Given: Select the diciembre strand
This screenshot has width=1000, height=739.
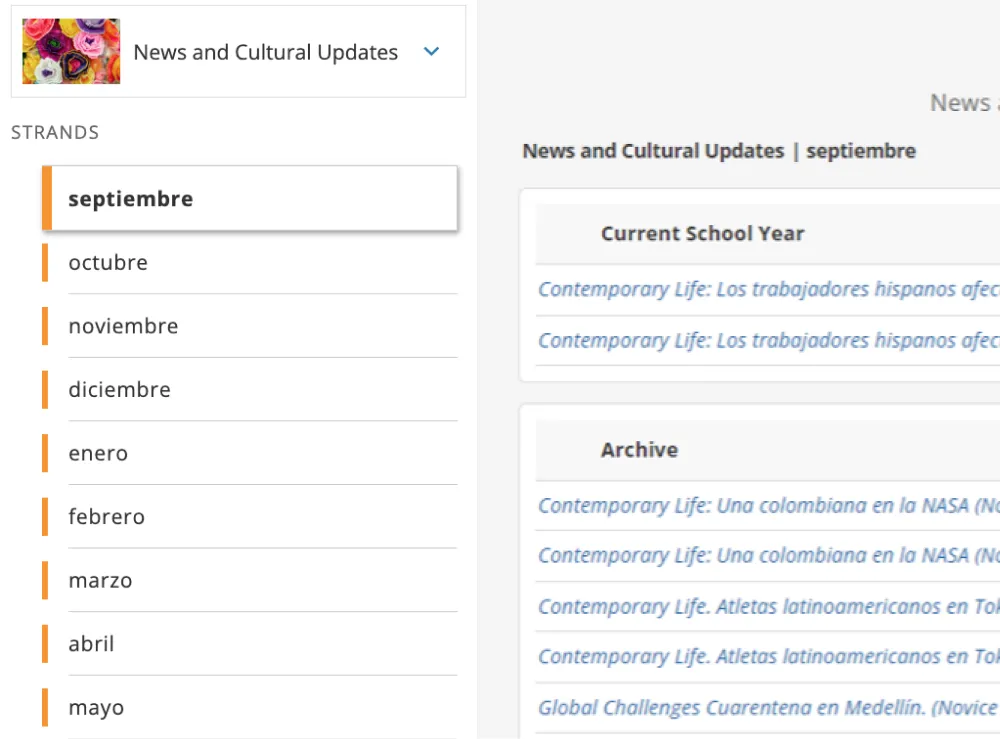Looking at the screenshot, I should click(x=119, y=389).
